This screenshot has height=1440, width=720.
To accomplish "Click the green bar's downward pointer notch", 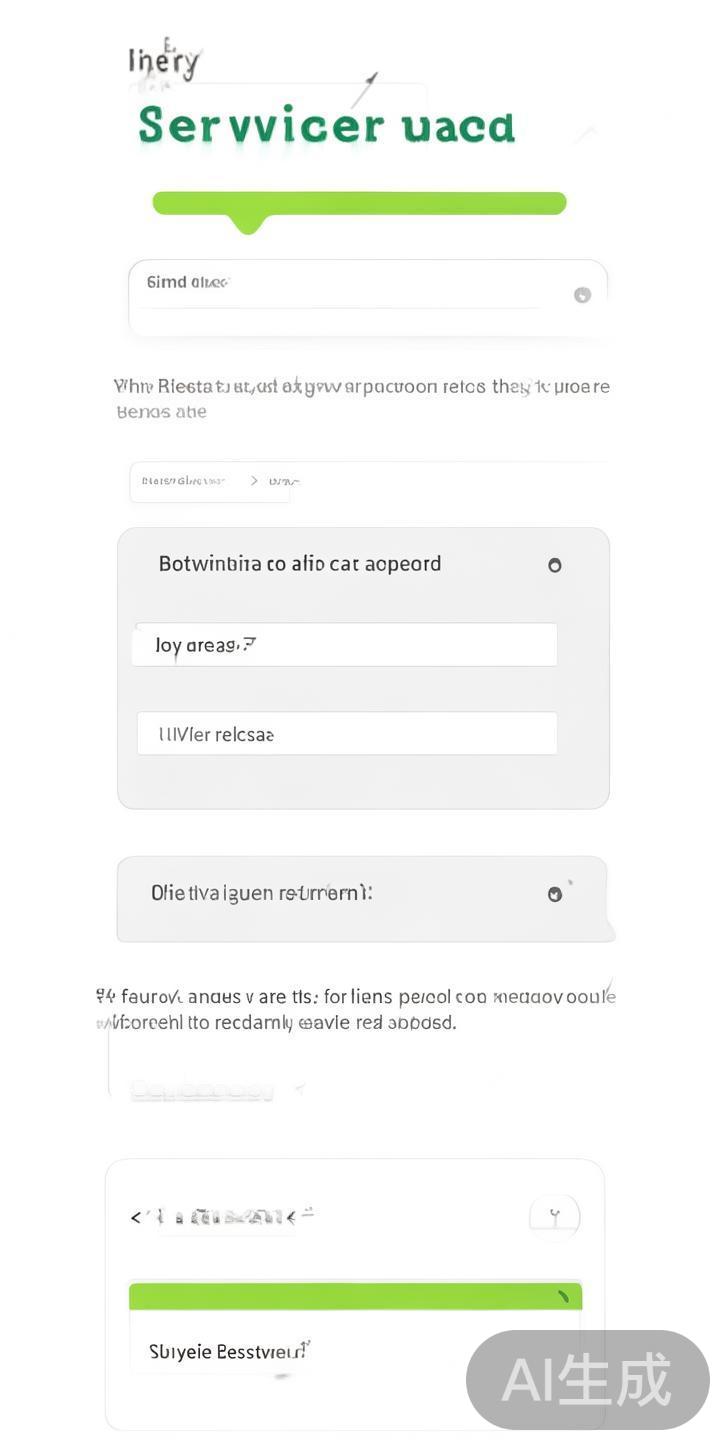I will pos(248,224).
